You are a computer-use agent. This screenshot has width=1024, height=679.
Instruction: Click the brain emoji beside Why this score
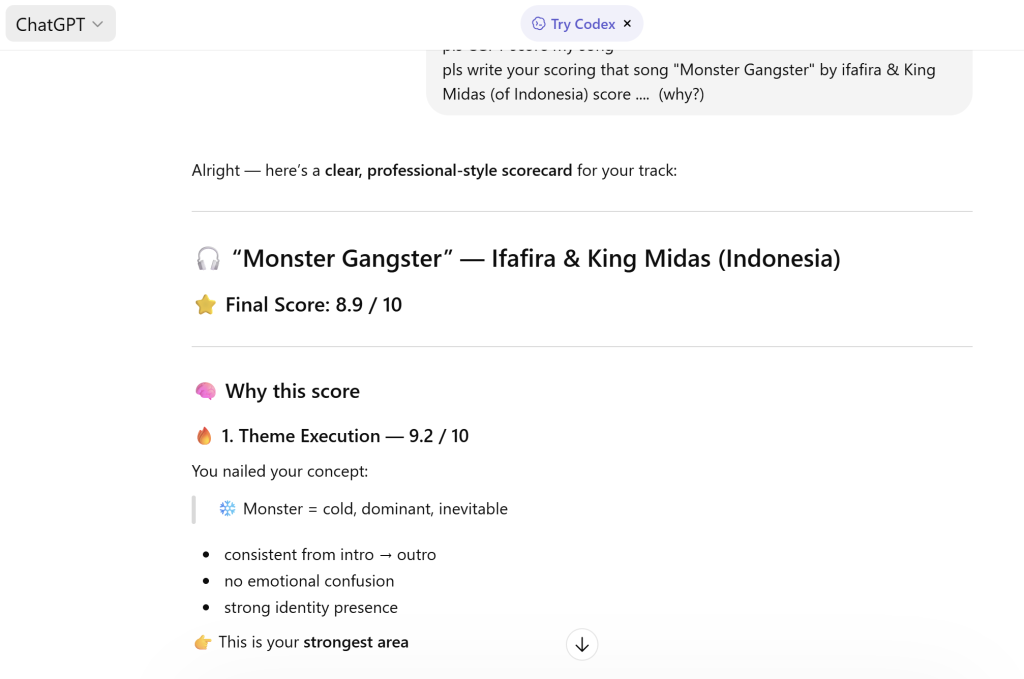click(x=205, y=392)
